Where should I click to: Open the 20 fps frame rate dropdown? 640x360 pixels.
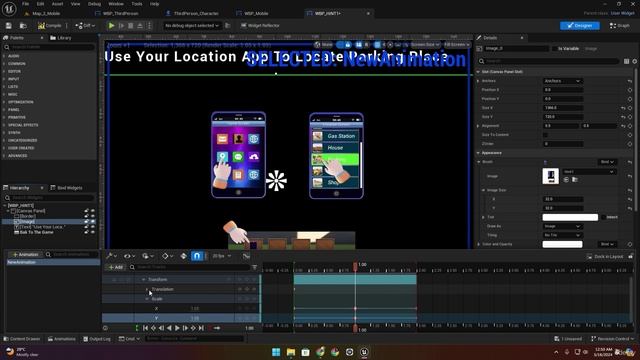click(221, 256)
